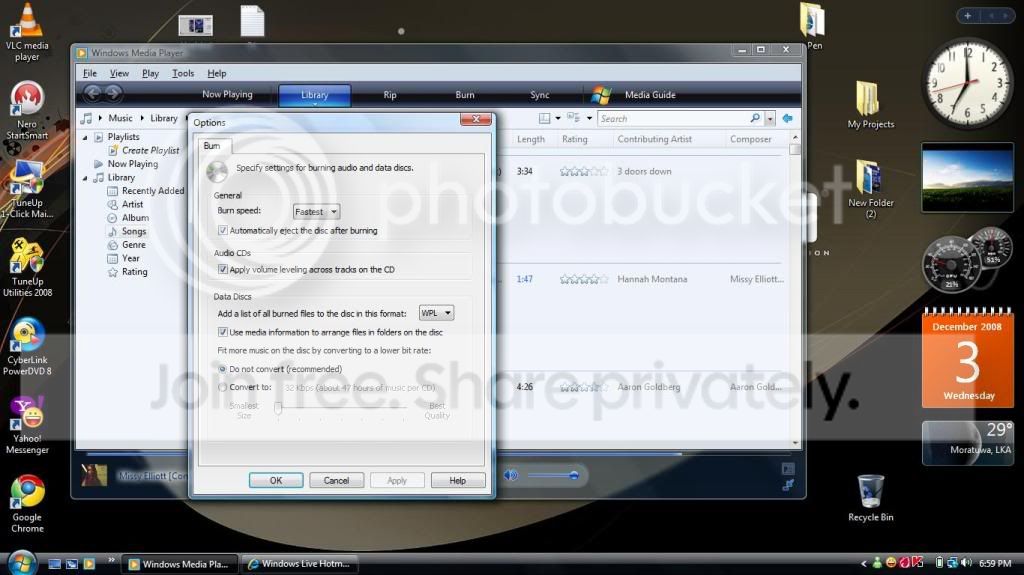Select Recently Added in Library tree
The height and width of the screenshot is (575, 1024).
coord(146,191)
